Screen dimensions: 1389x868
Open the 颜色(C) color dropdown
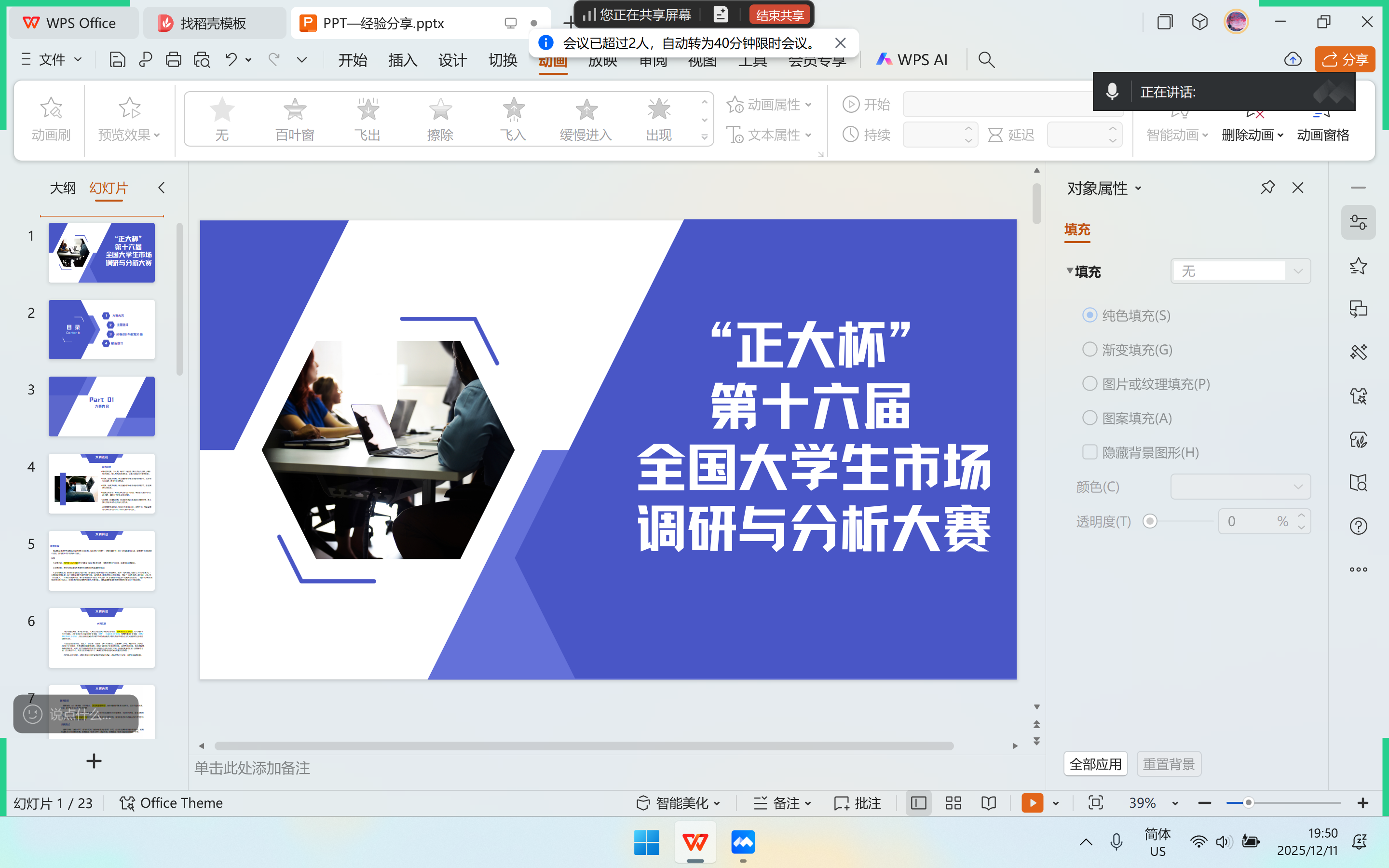(x=1240, y=487)
